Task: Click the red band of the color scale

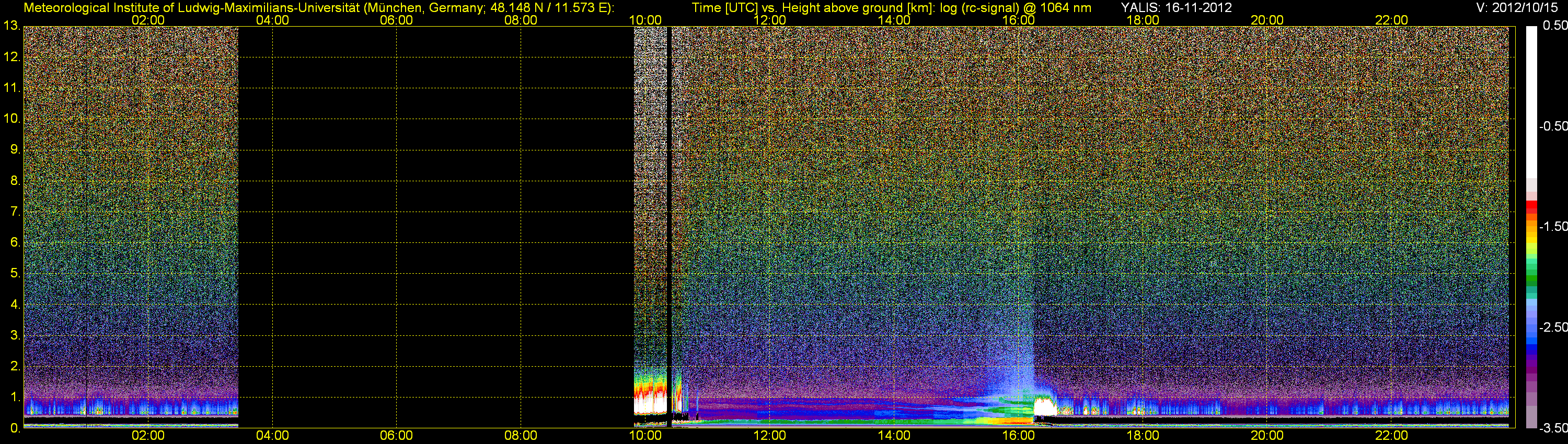Action: pyautogui.click(x=1531, y=207)
